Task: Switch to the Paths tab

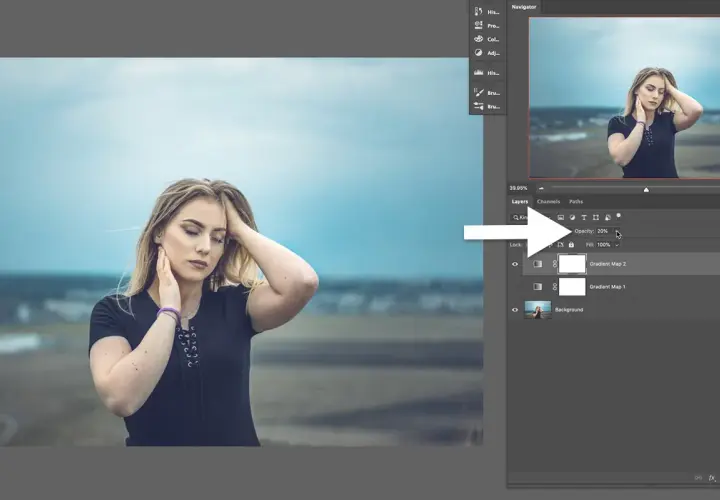Action: [576, 202]
